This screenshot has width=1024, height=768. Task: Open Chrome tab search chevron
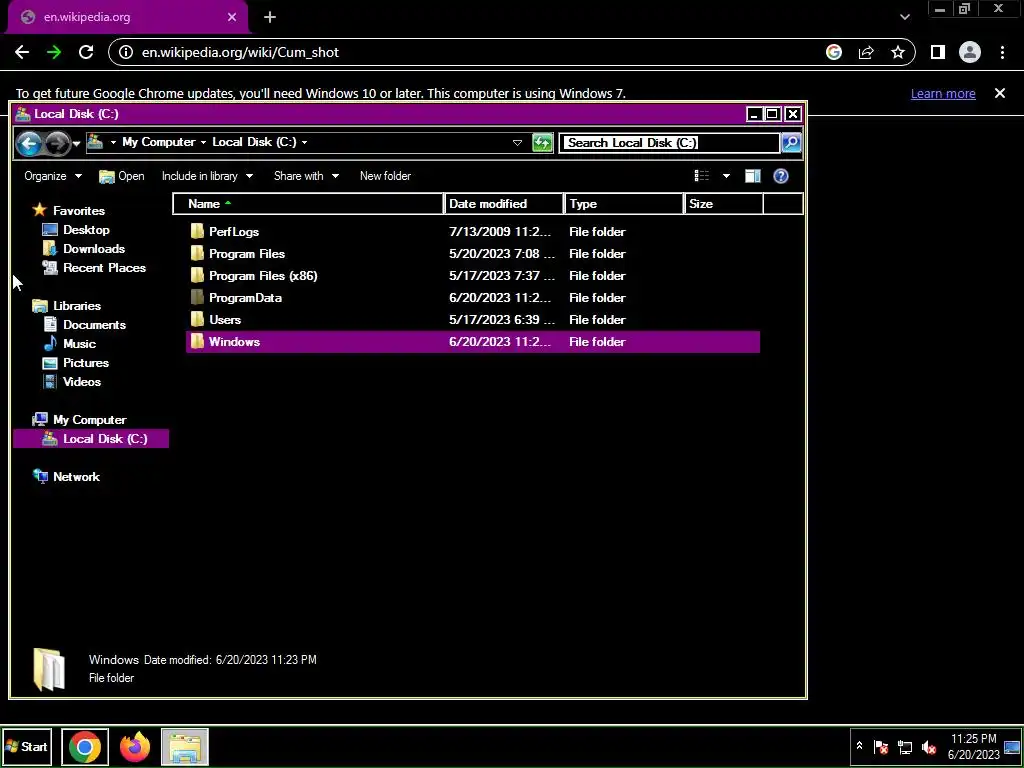click(904, 17)
